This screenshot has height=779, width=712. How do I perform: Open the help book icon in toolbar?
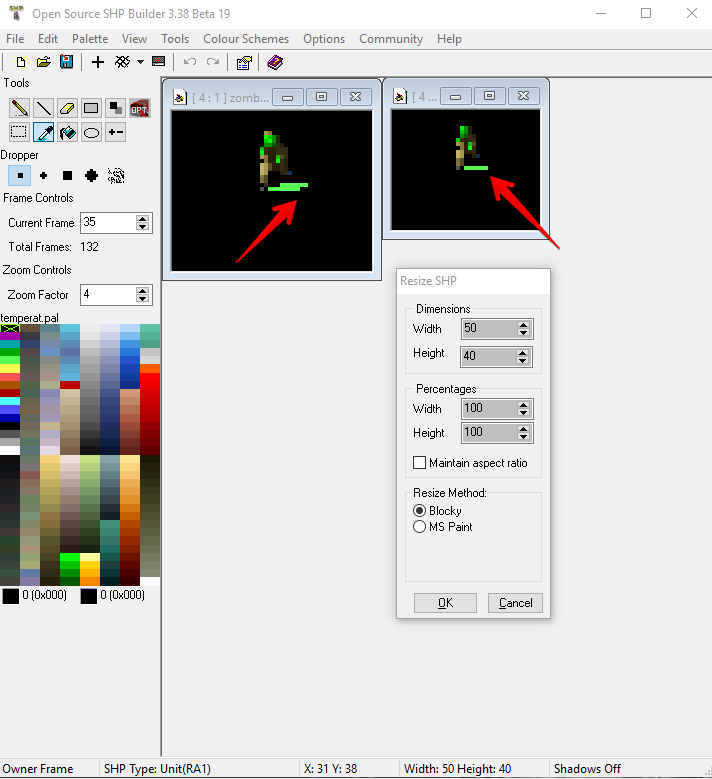275,62
